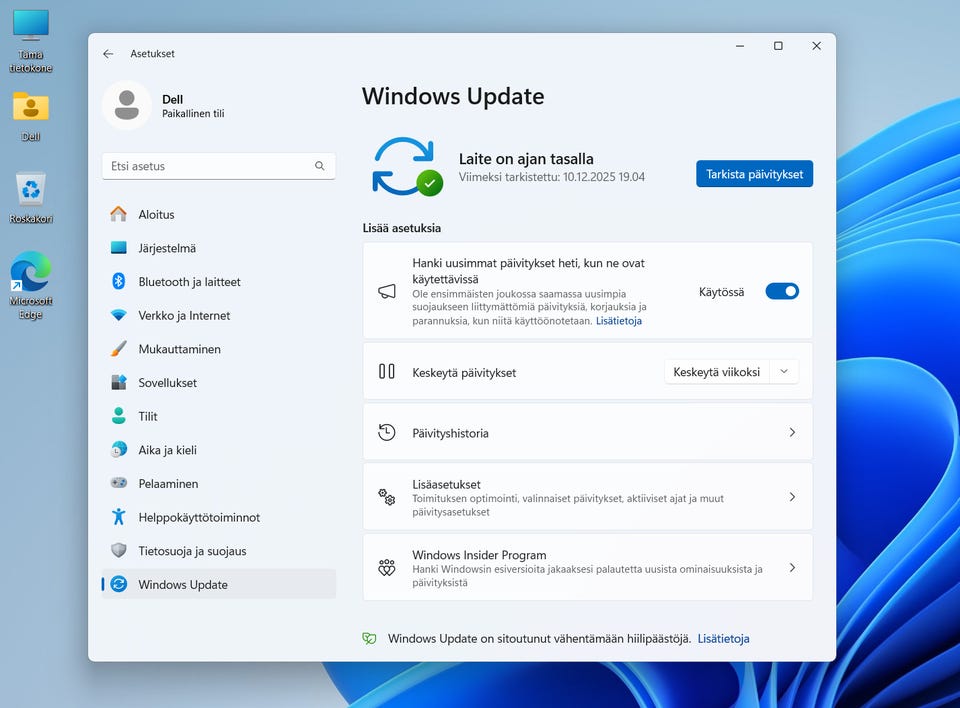Open Tämä tietokone desktop icon
The width and height of the screenshot is (960, 708).
coord(31,40)
